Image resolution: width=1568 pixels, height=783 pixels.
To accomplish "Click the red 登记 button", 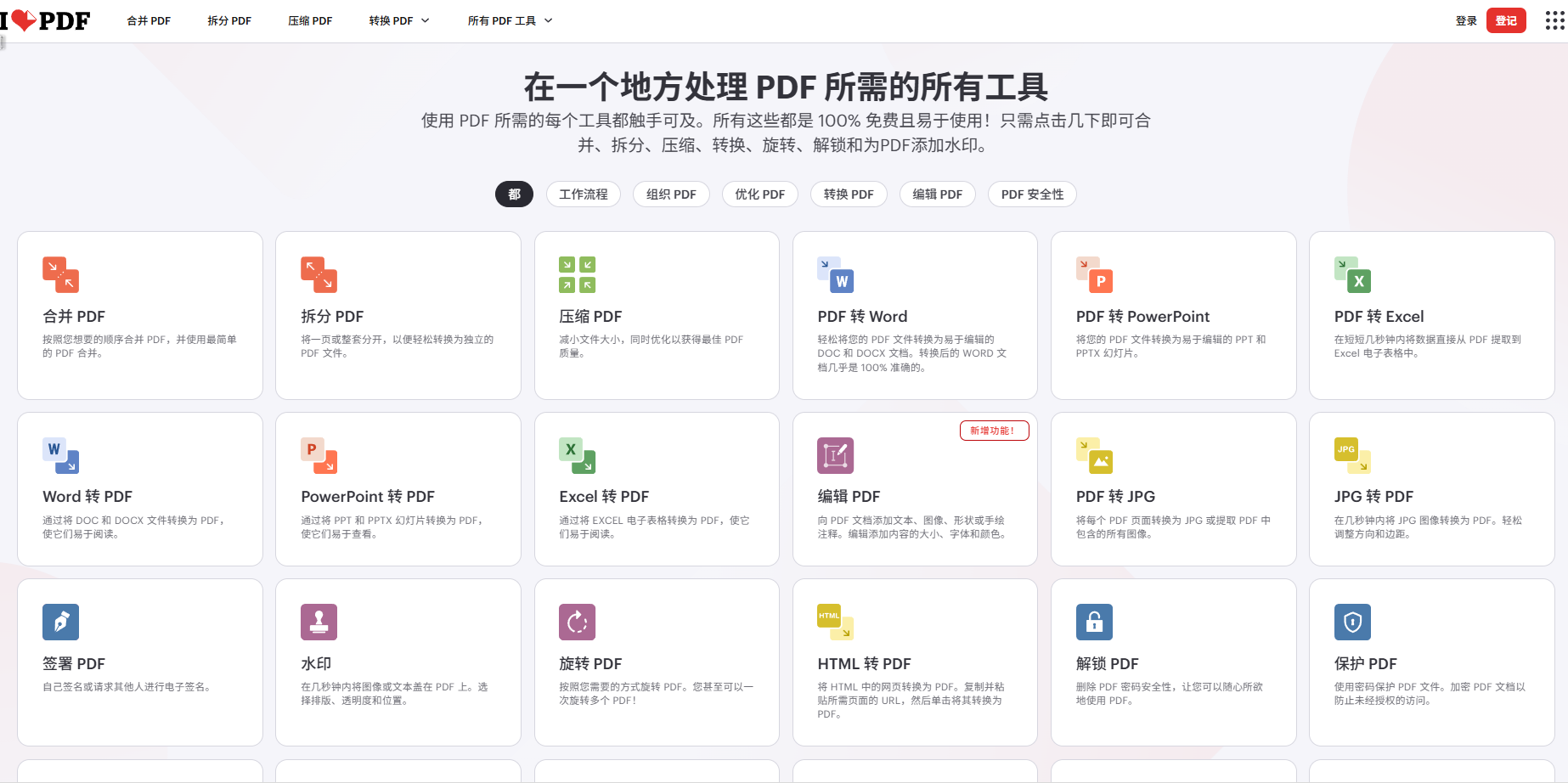I will click(1506, 20).
